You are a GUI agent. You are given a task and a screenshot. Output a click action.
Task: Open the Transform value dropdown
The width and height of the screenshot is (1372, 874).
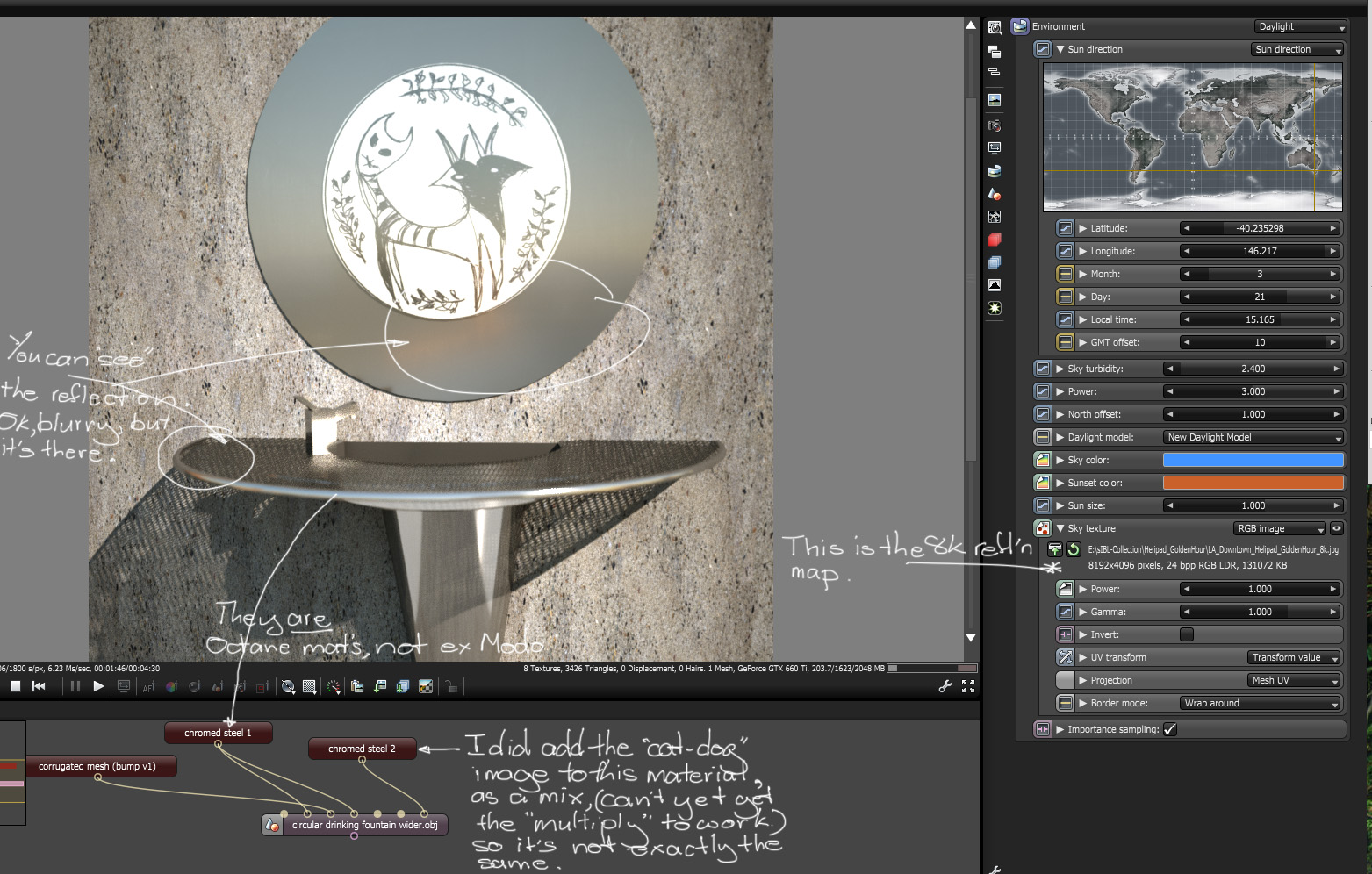[1294, 657]
